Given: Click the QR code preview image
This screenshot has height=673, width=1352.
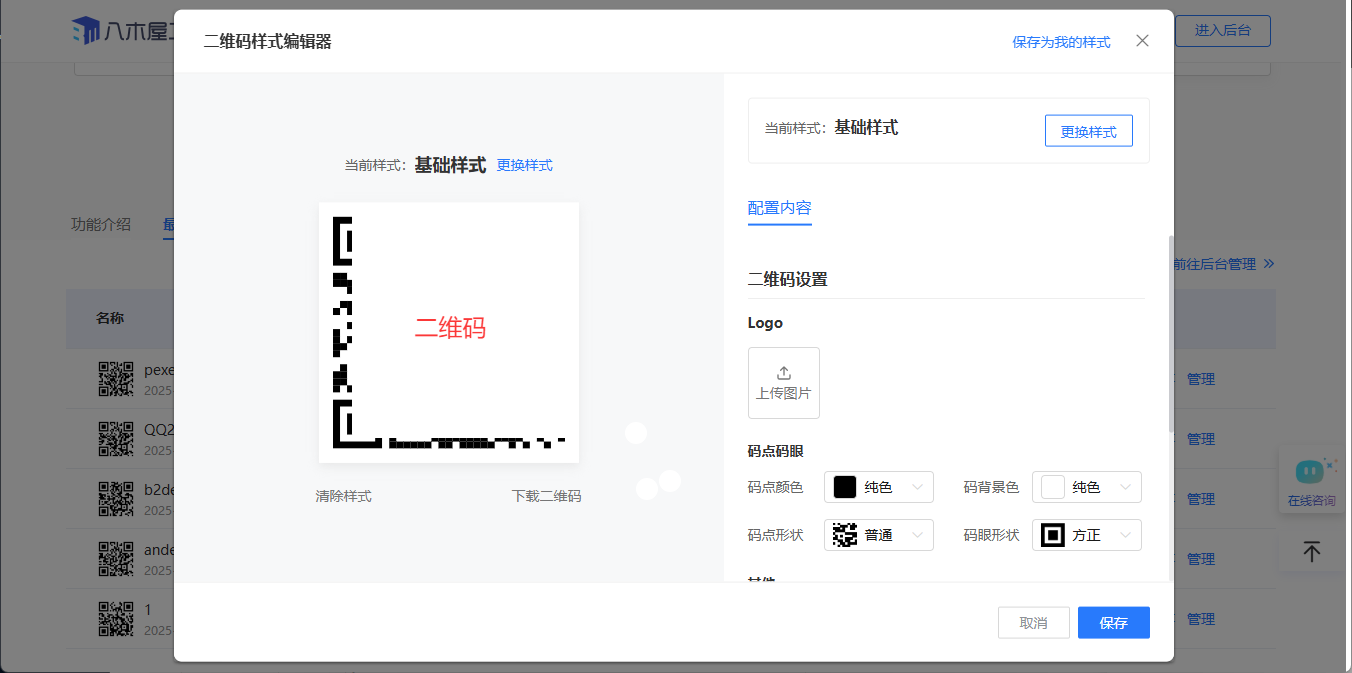Looking at the screenshot, I should (449, 332).
